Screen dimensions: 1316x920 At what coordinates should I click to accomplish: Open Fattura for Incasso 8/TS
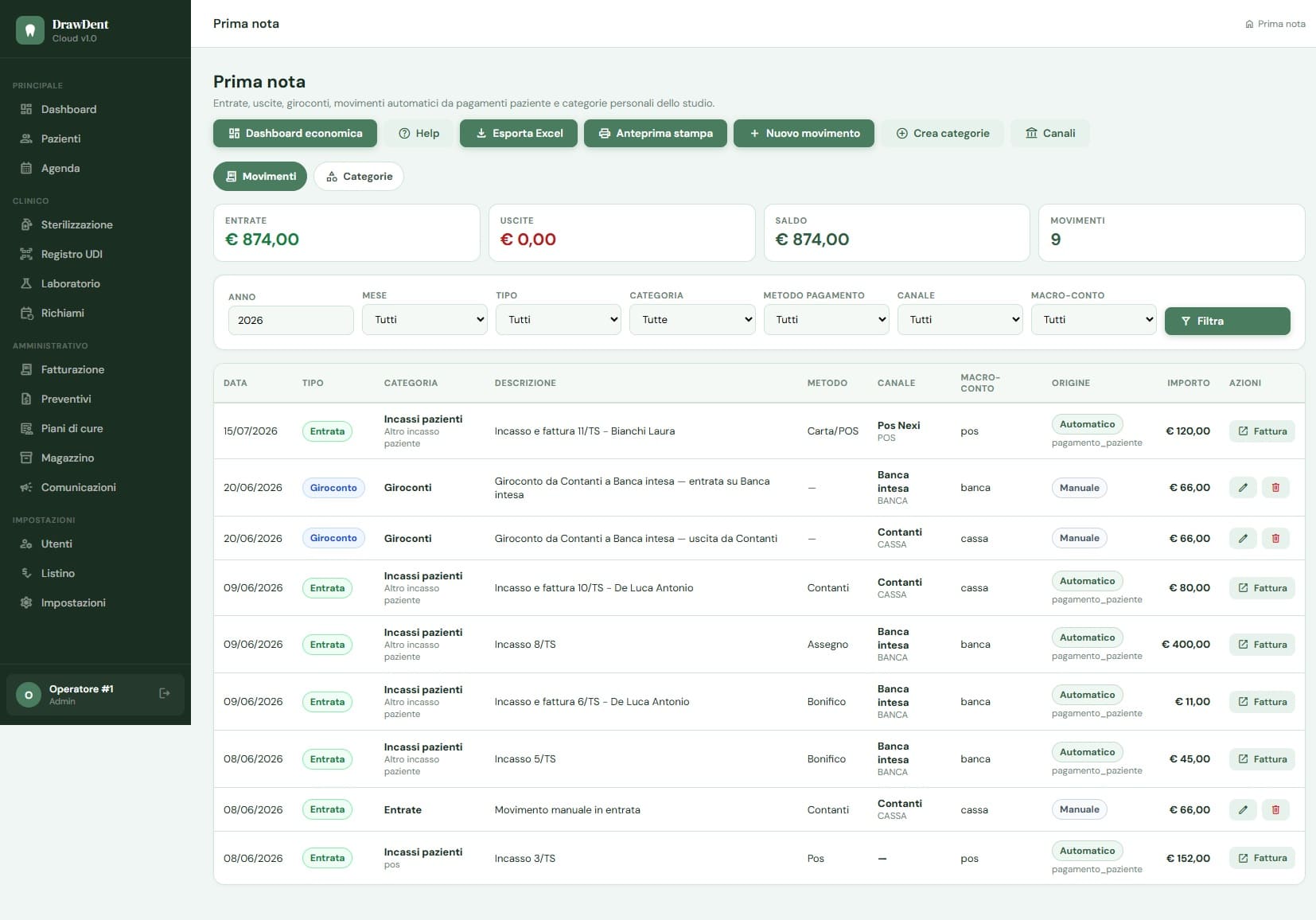(1262, 645)
